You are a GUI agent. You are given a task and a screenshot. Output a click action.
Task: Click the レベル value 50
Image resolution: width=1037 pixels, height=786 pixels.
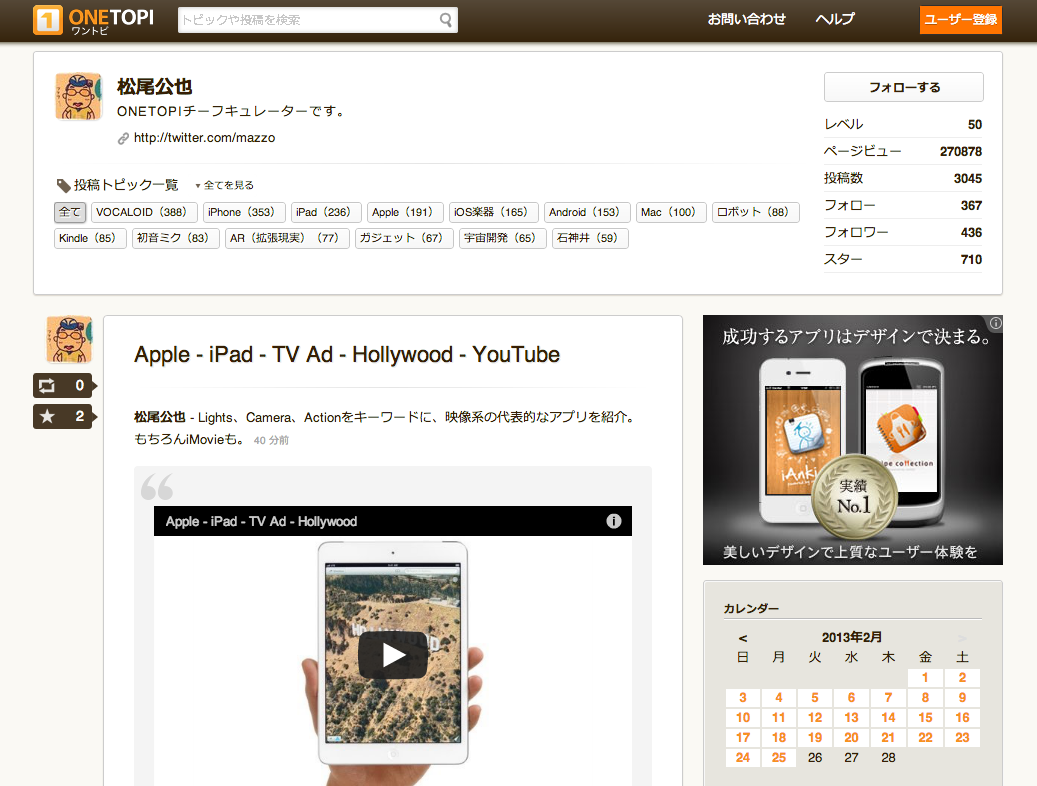point(975,124)
